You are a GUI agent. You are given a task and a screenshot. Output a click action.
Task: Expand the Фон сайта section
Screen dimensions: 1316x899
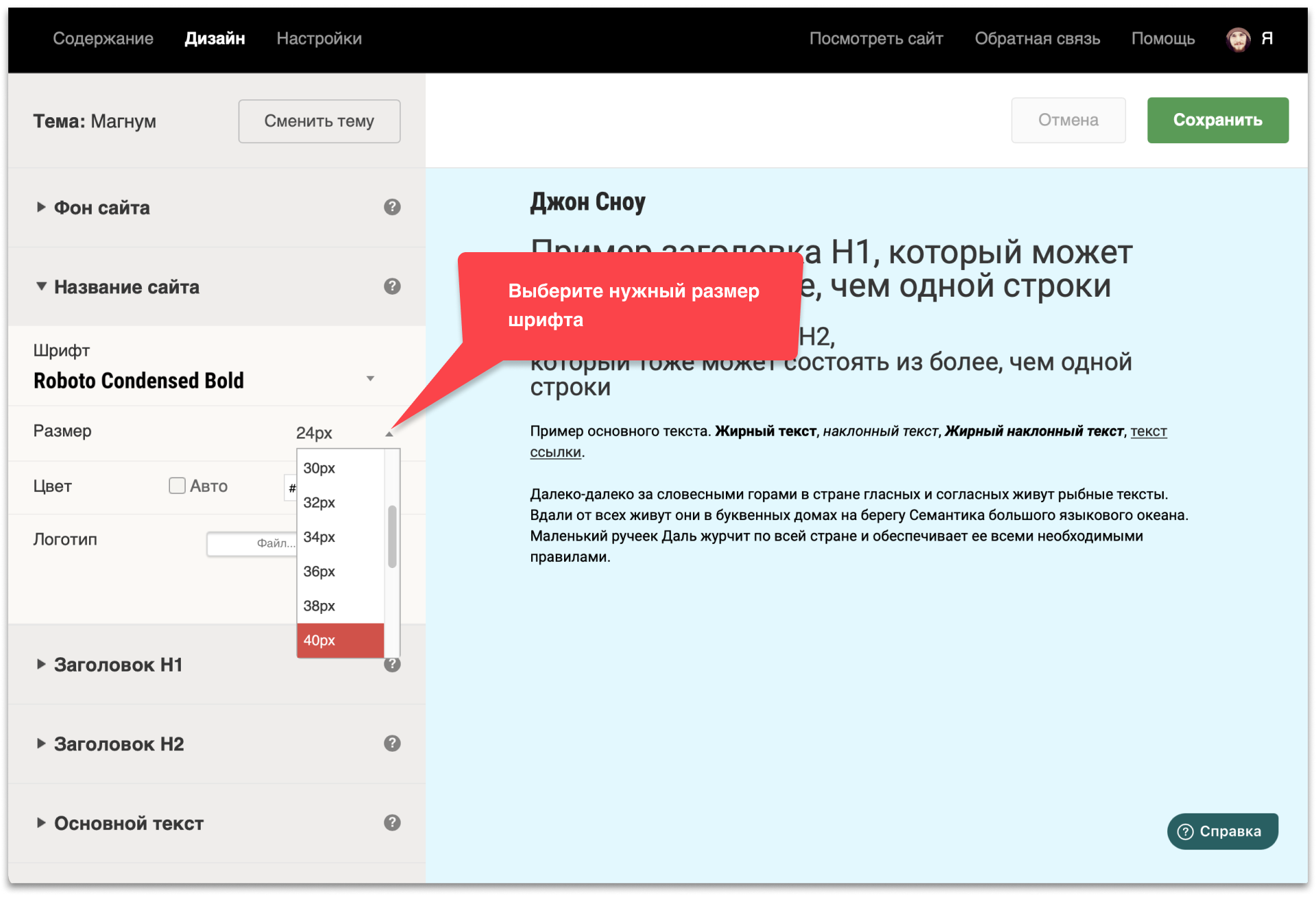coord(101,208)
